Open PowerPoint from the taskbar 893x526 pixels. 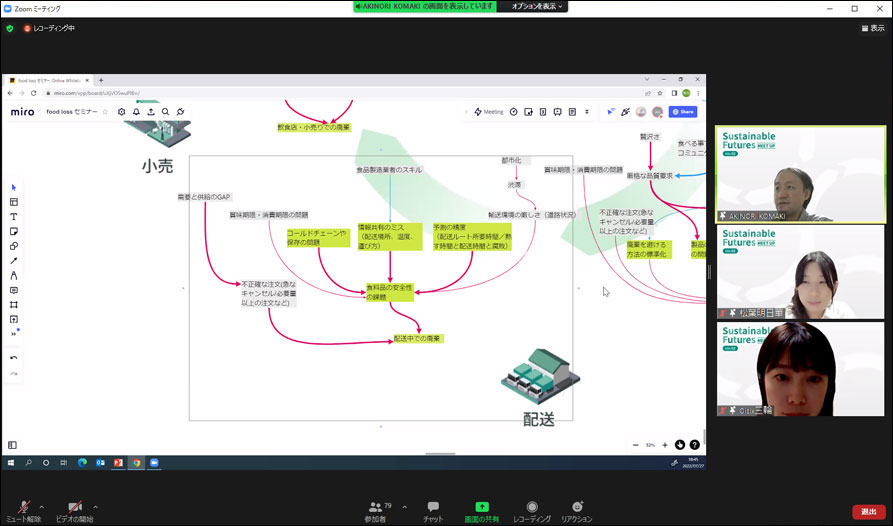pos(118,463)
